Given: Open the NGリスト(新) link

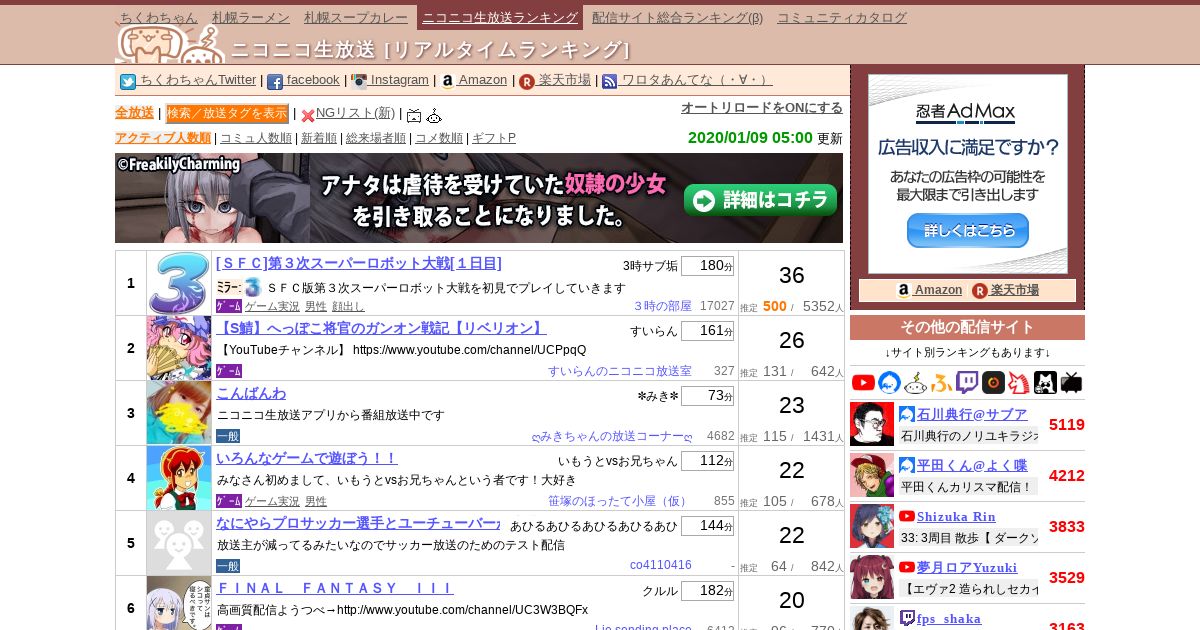Looking at the screenshot, I should pyautogui.click(x=355, y=113).
